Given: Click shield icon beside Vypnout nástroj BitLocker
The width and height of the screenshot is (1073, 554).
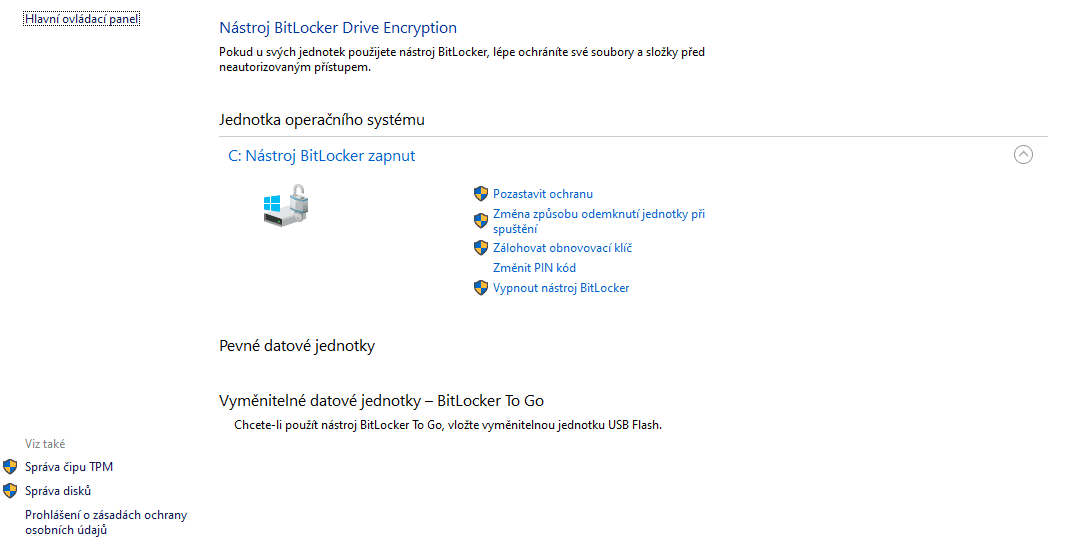Looking at the screenshot, I should (x=481, y=288).
